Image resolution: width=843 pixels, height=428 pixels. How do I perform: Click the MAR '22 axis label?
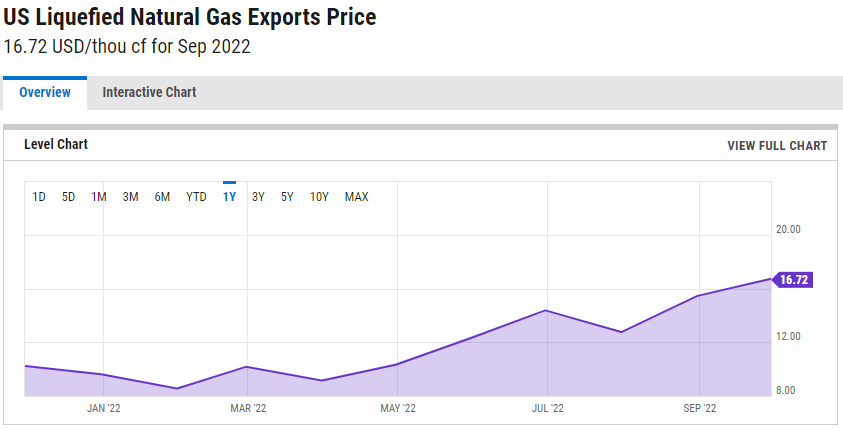248,409
